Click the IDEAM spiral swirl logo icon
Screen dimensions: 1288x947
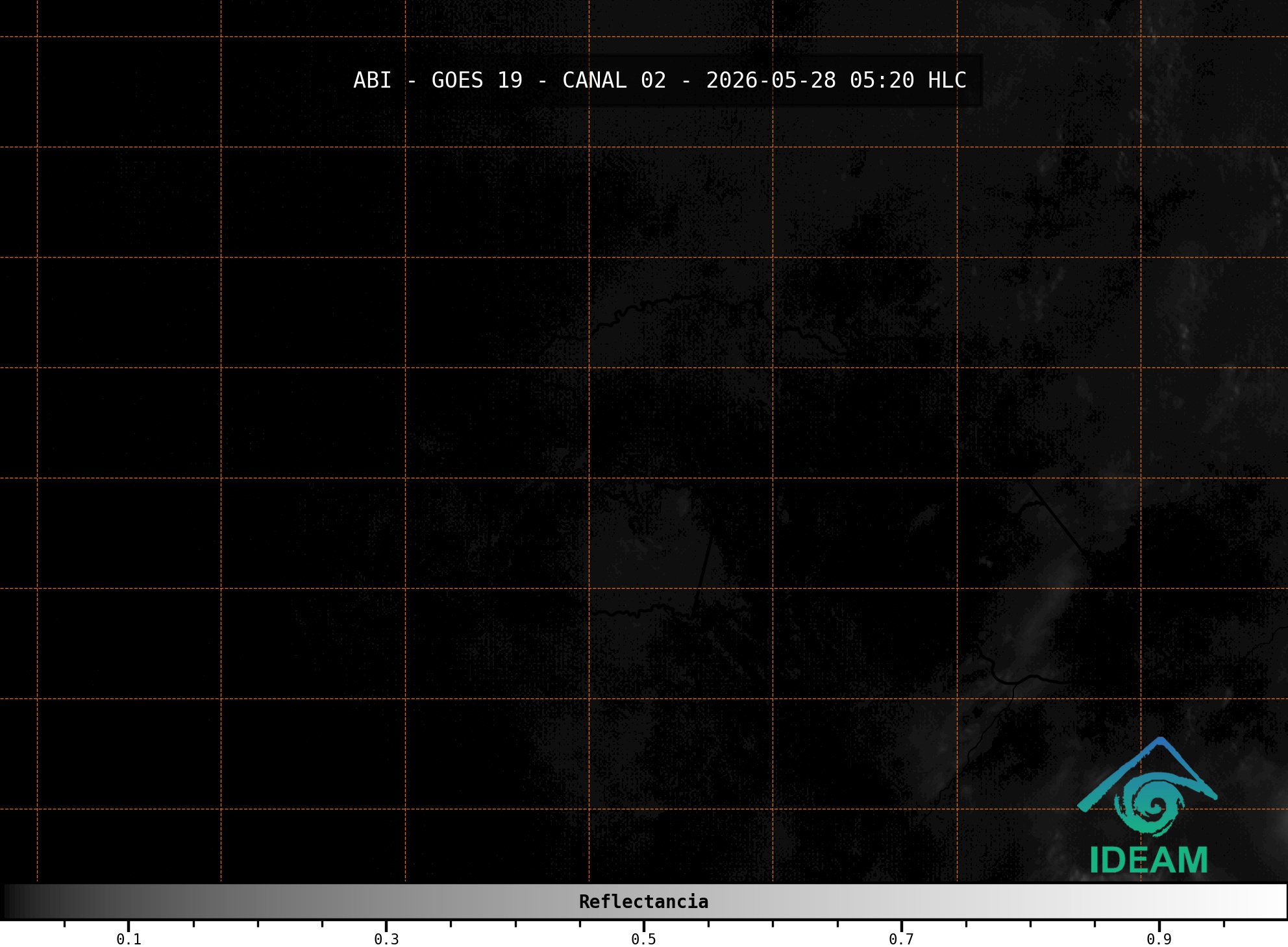[1149, 804]
